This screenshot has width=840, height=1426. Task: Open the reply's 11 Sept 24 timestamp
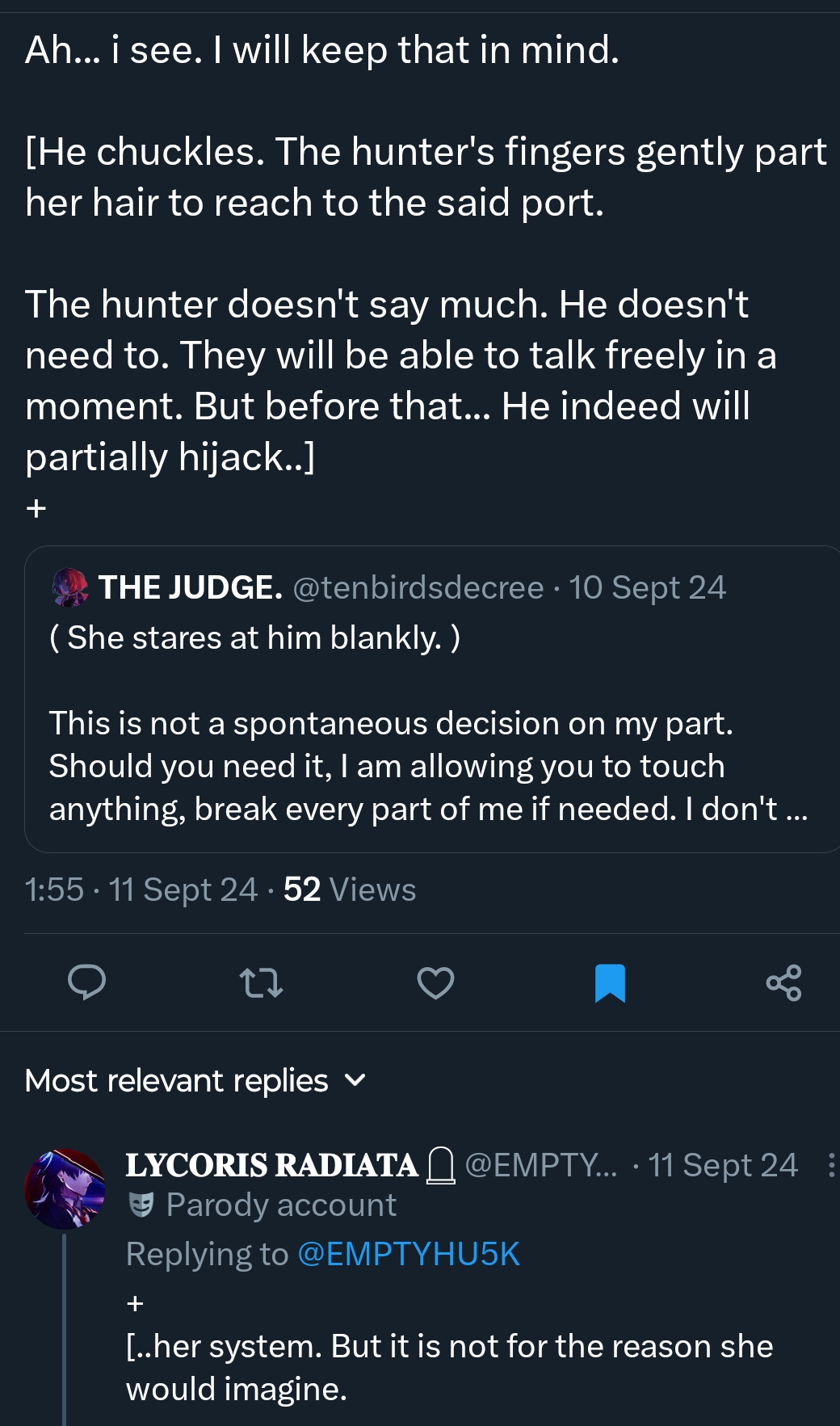[x=723, y=1165]
